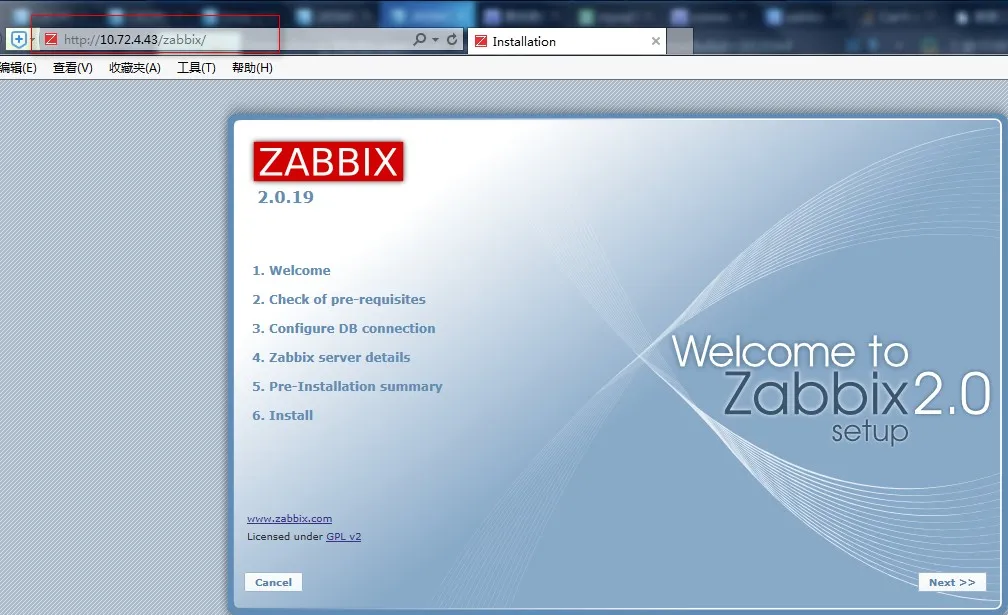Open the 收藏夹(A) menu
The width and height of the screenshot is (1008, 615).
point(135,67)
